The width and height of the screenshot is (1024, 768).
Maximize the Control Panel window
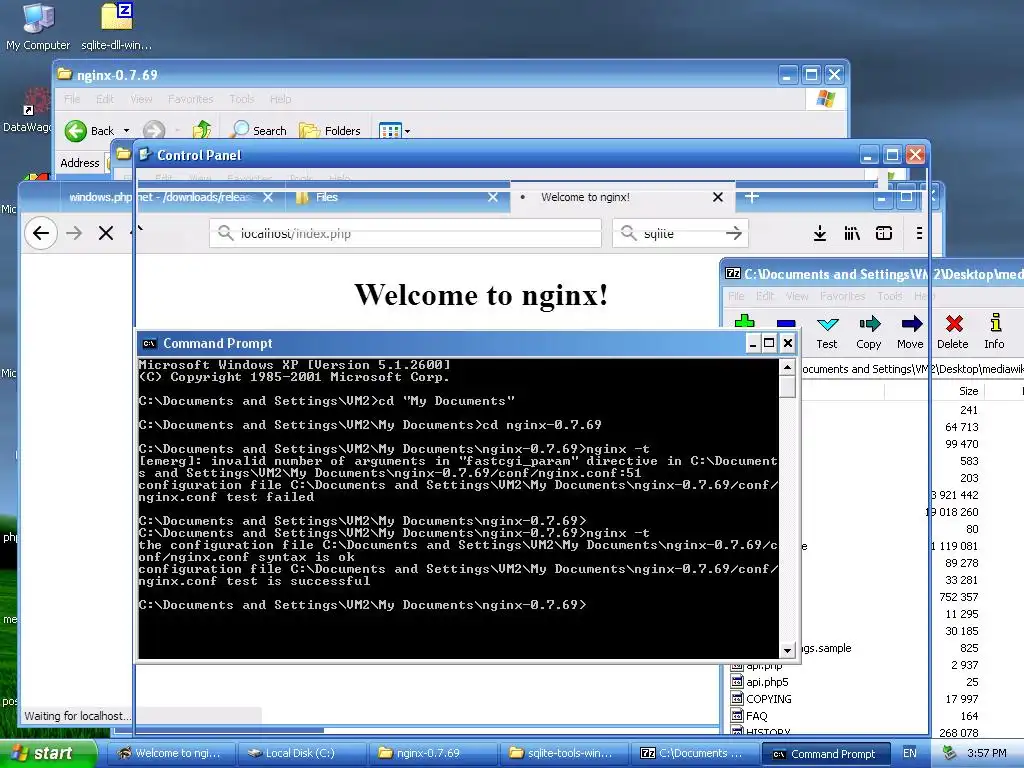coord(892,155)
